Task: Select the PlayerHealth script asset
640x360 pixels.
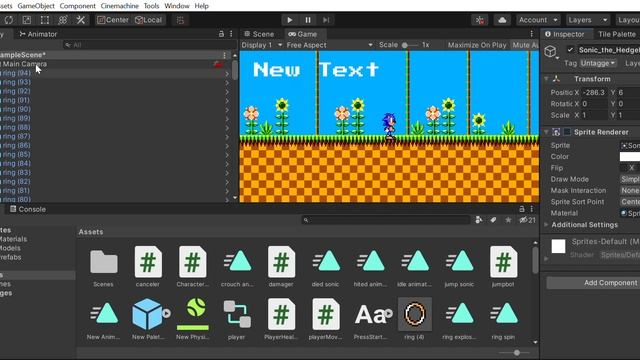Action: [x=281, y=319]
